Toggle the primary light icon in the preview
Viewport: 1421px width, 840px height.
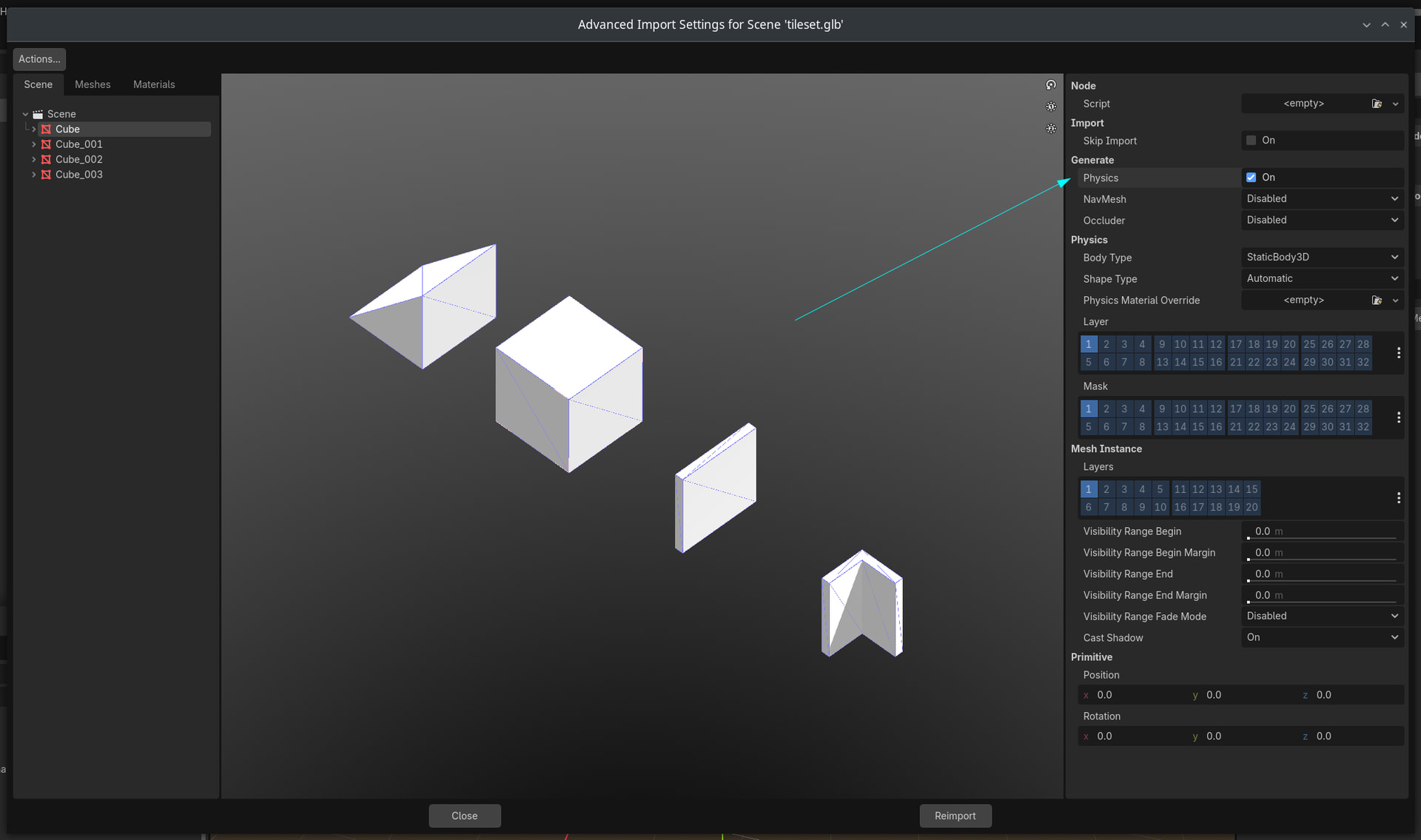[1050, 107]
